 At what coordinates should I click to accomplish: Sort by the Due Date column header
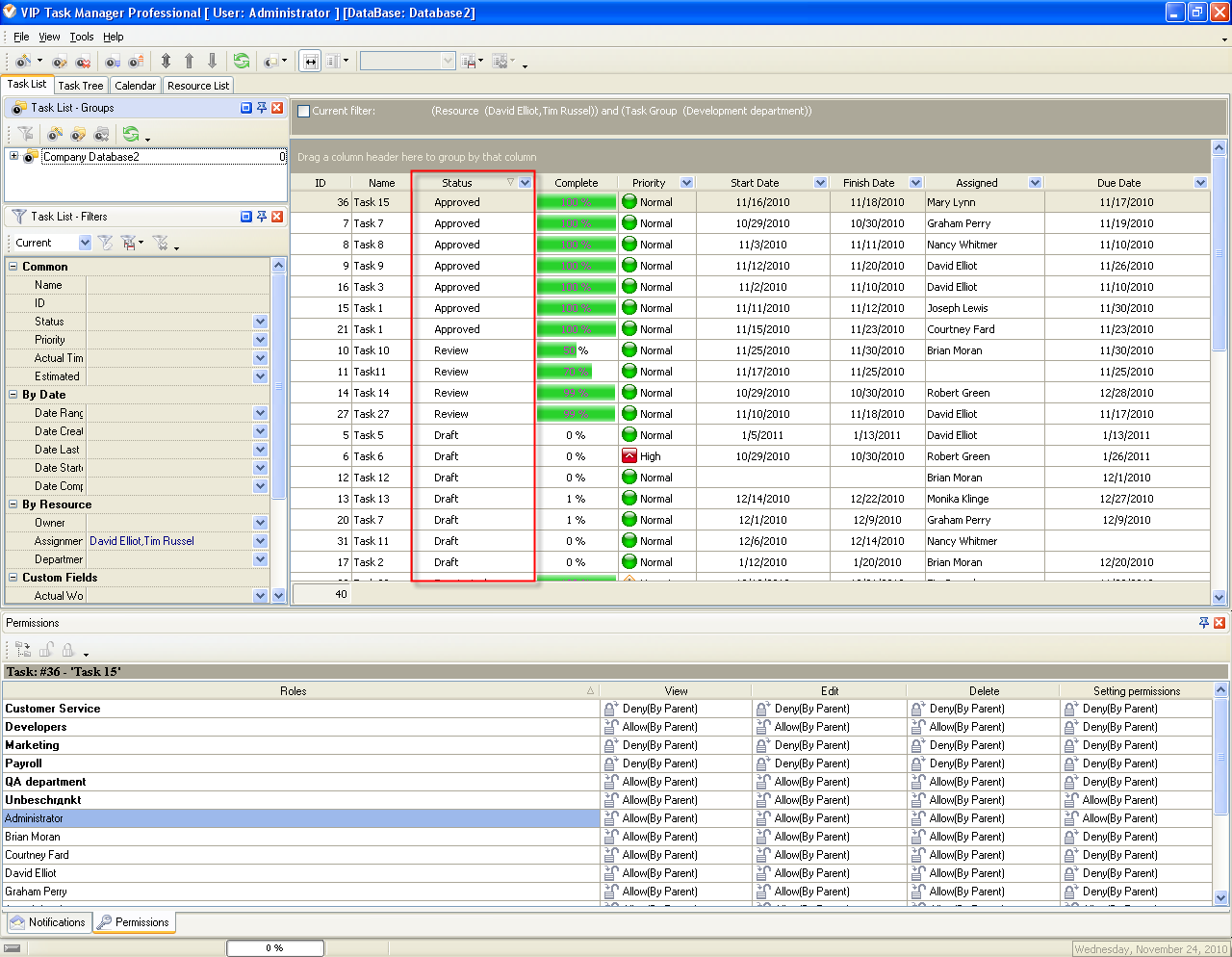1118,183
